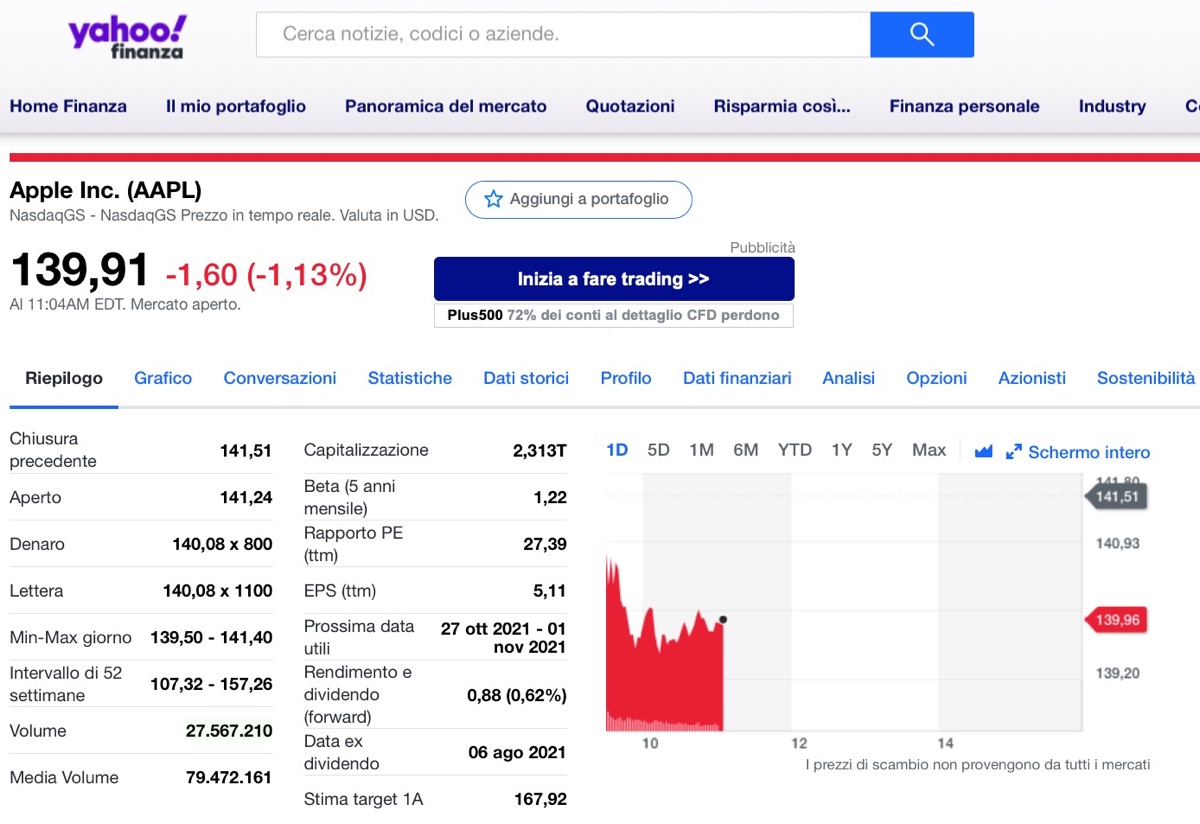Click Prossima data utili date value
This screenshot has height=824, width=1200.
click(x=504, y=637)
